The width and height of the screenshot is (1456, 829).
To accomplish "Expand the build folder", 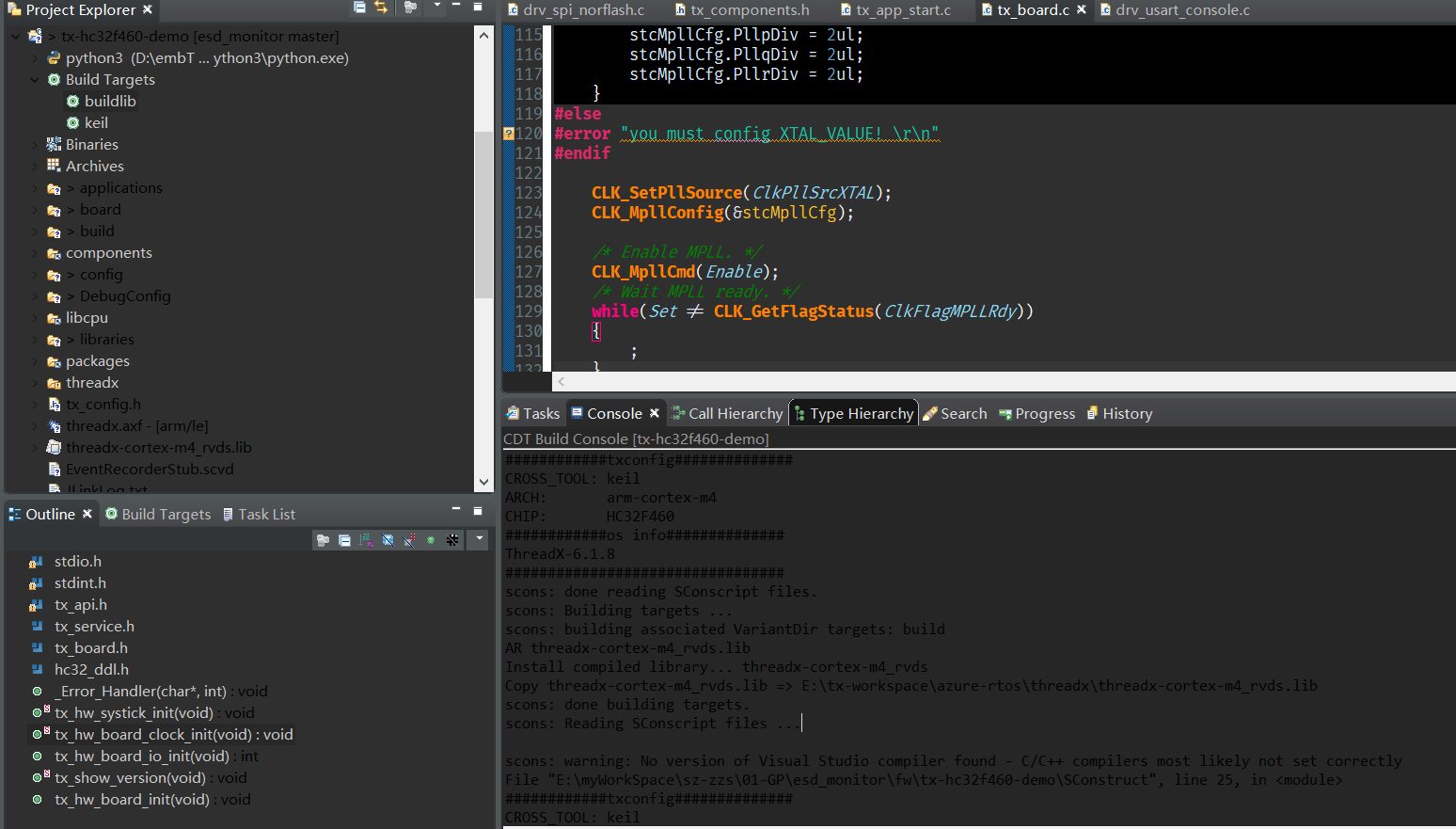I will [x=35, y=231].
